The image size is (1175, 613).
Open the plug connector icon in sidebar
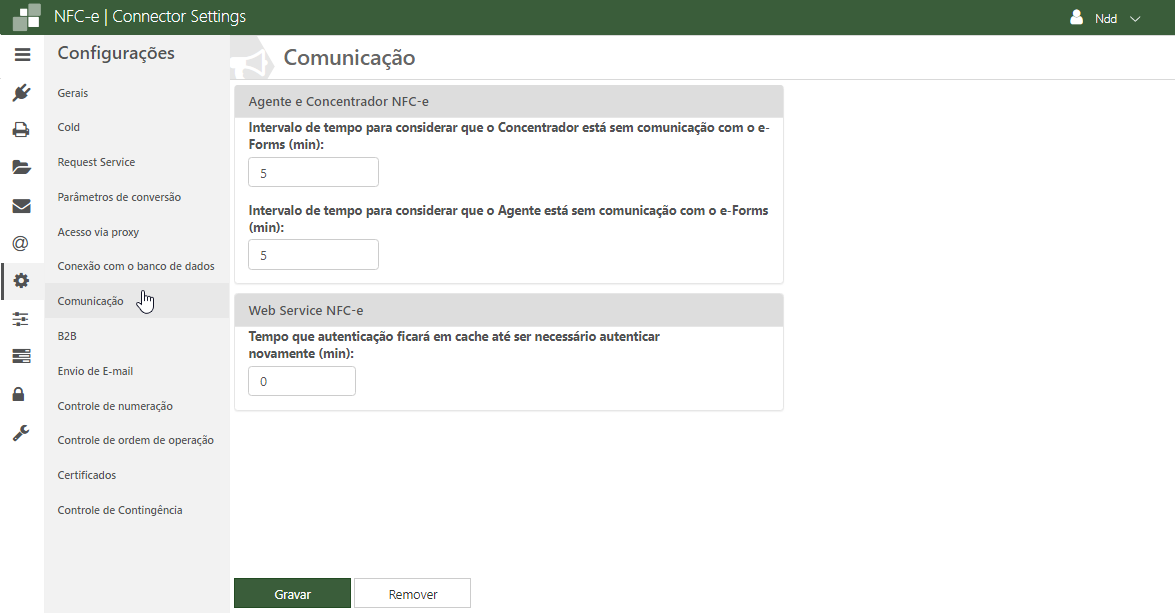coord(22,93)
